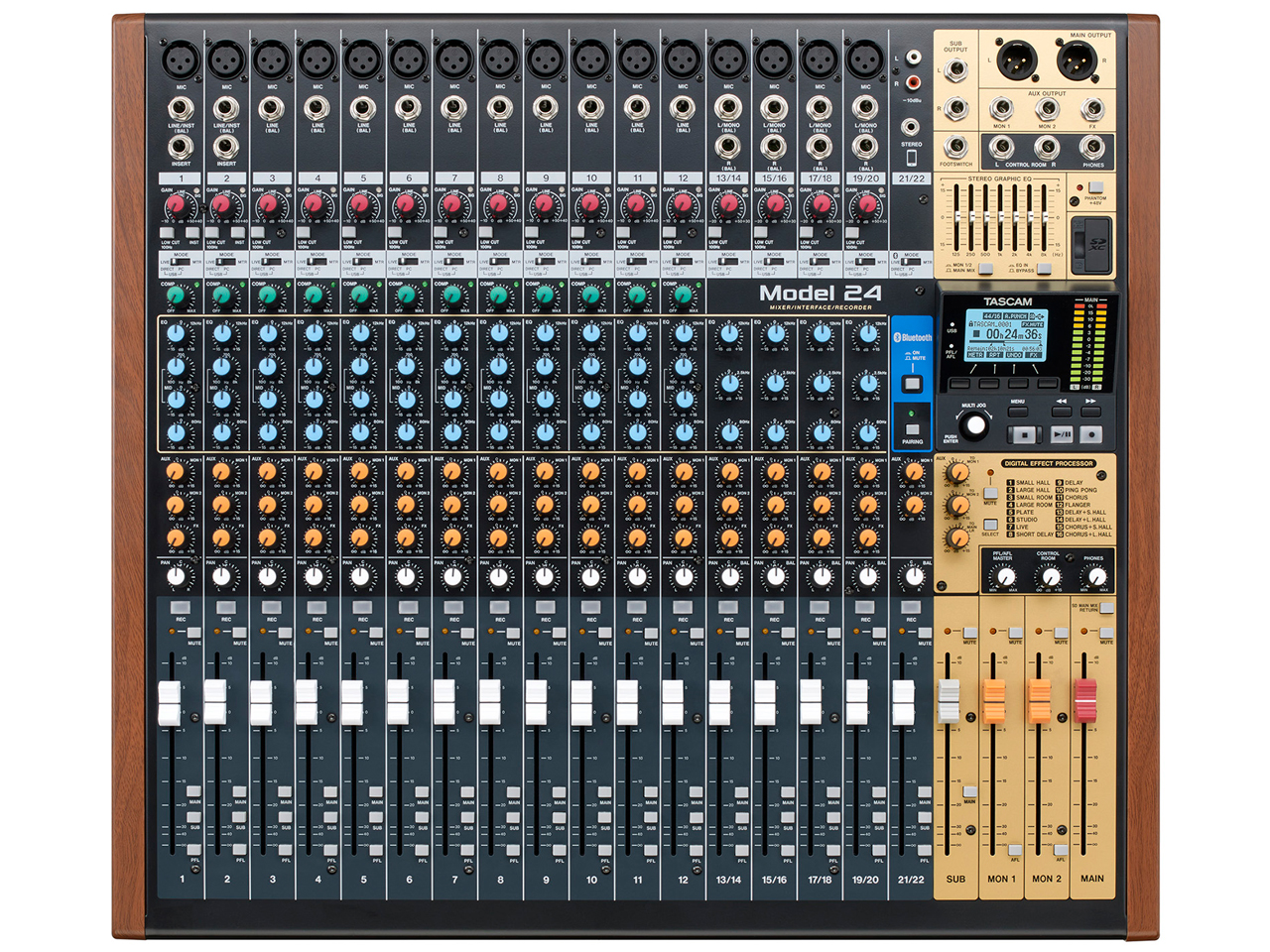The height and width of the screenshot is (952, 1270).
Task: Mute channel 1 with its Mute button
Action: click(x=194, y=632)
